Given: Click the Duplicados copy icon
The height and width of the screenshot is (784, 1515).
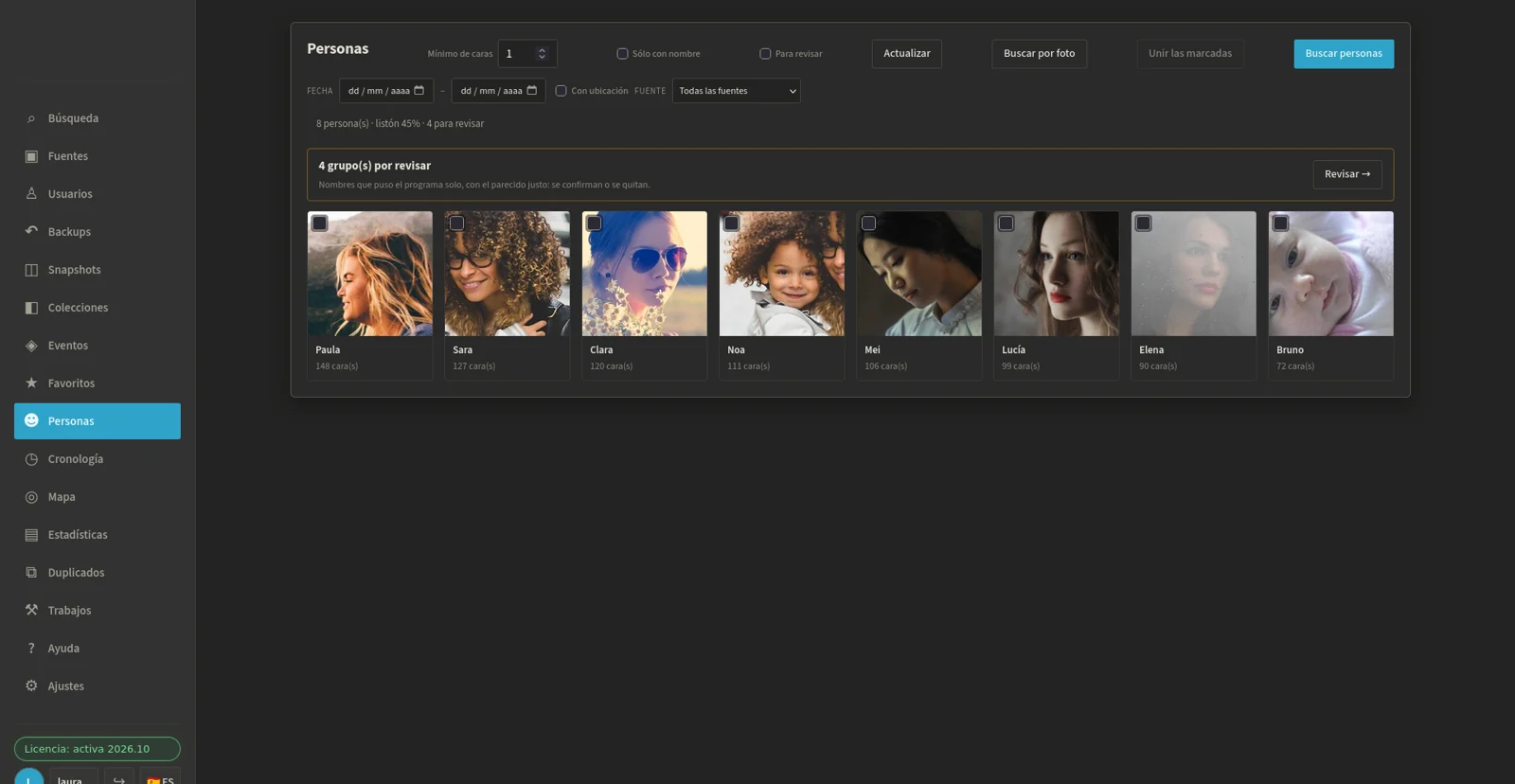Looking at the screenshot, I should point(31,573).
